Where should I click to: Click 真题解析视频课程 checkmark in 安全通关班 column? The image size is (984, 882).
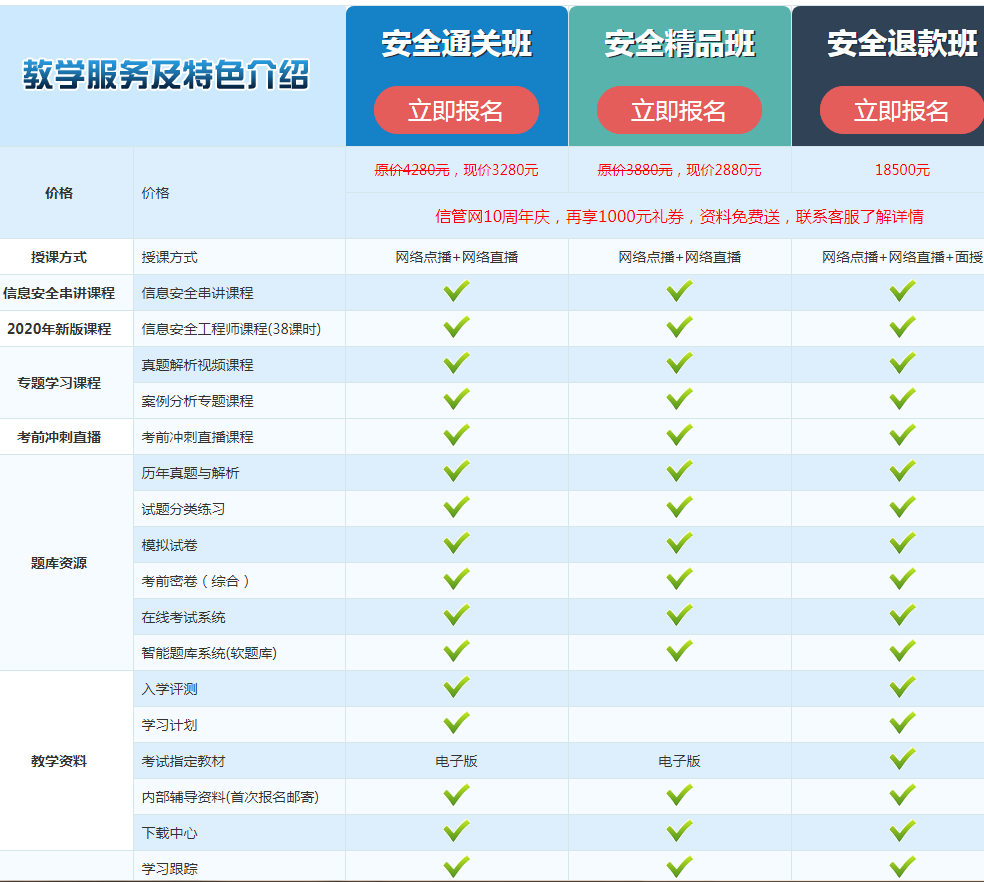point(456,364)
